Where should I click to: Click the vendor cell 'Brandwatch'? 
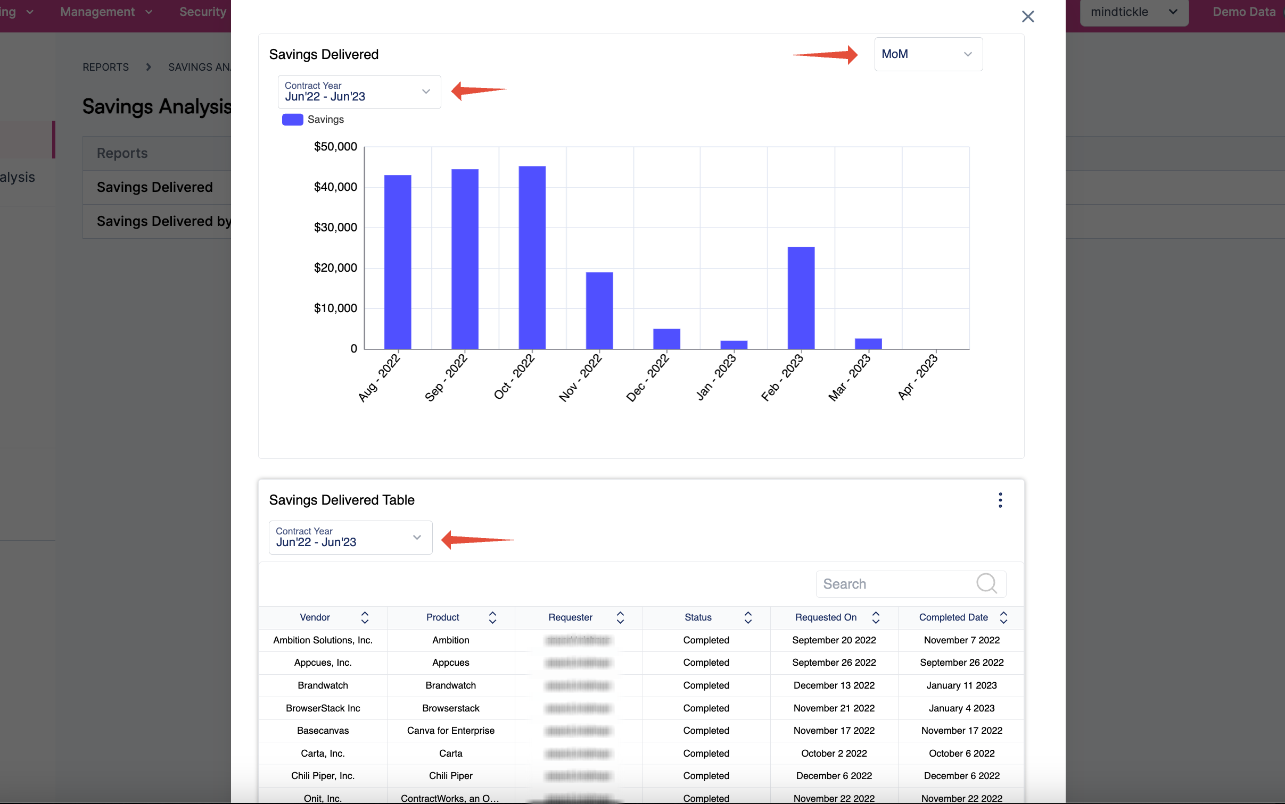click(323, 686)
